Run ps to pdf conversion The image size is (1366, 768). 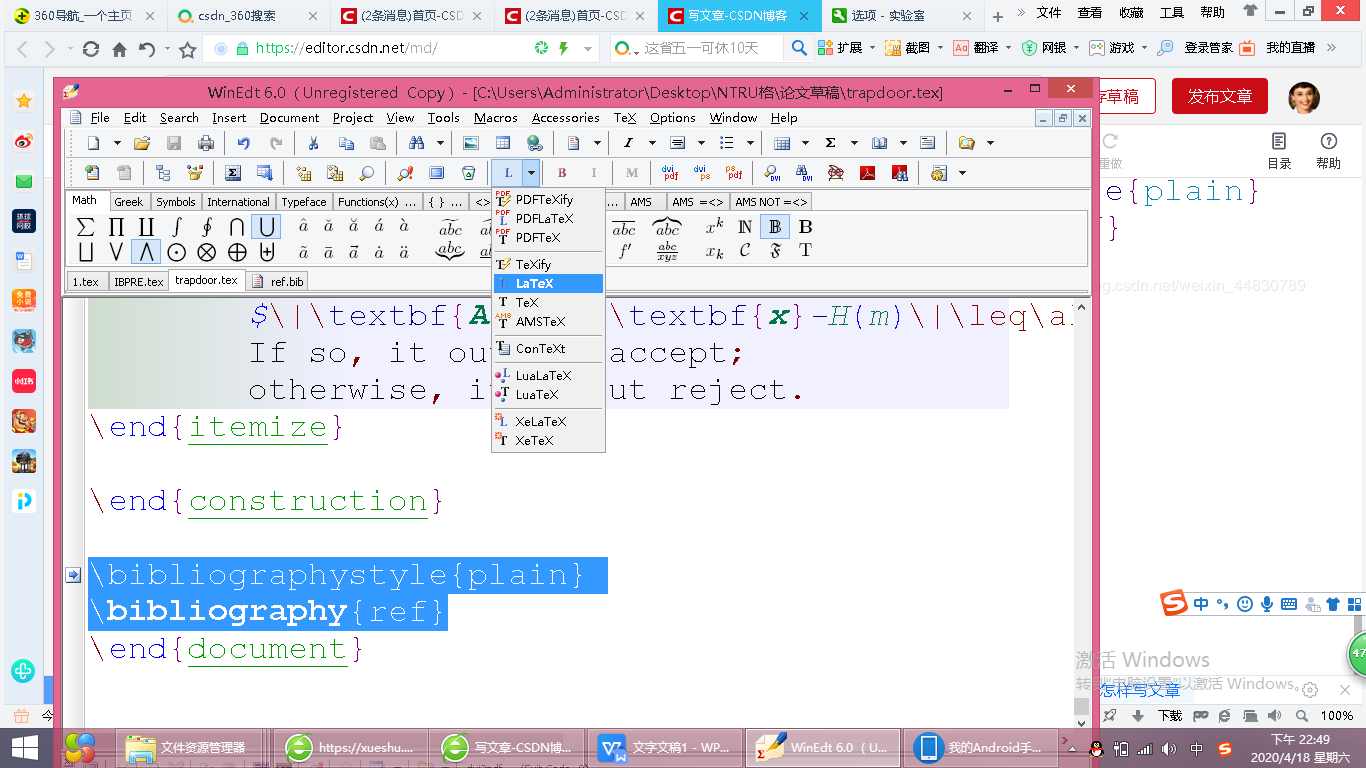click(734, 173)
